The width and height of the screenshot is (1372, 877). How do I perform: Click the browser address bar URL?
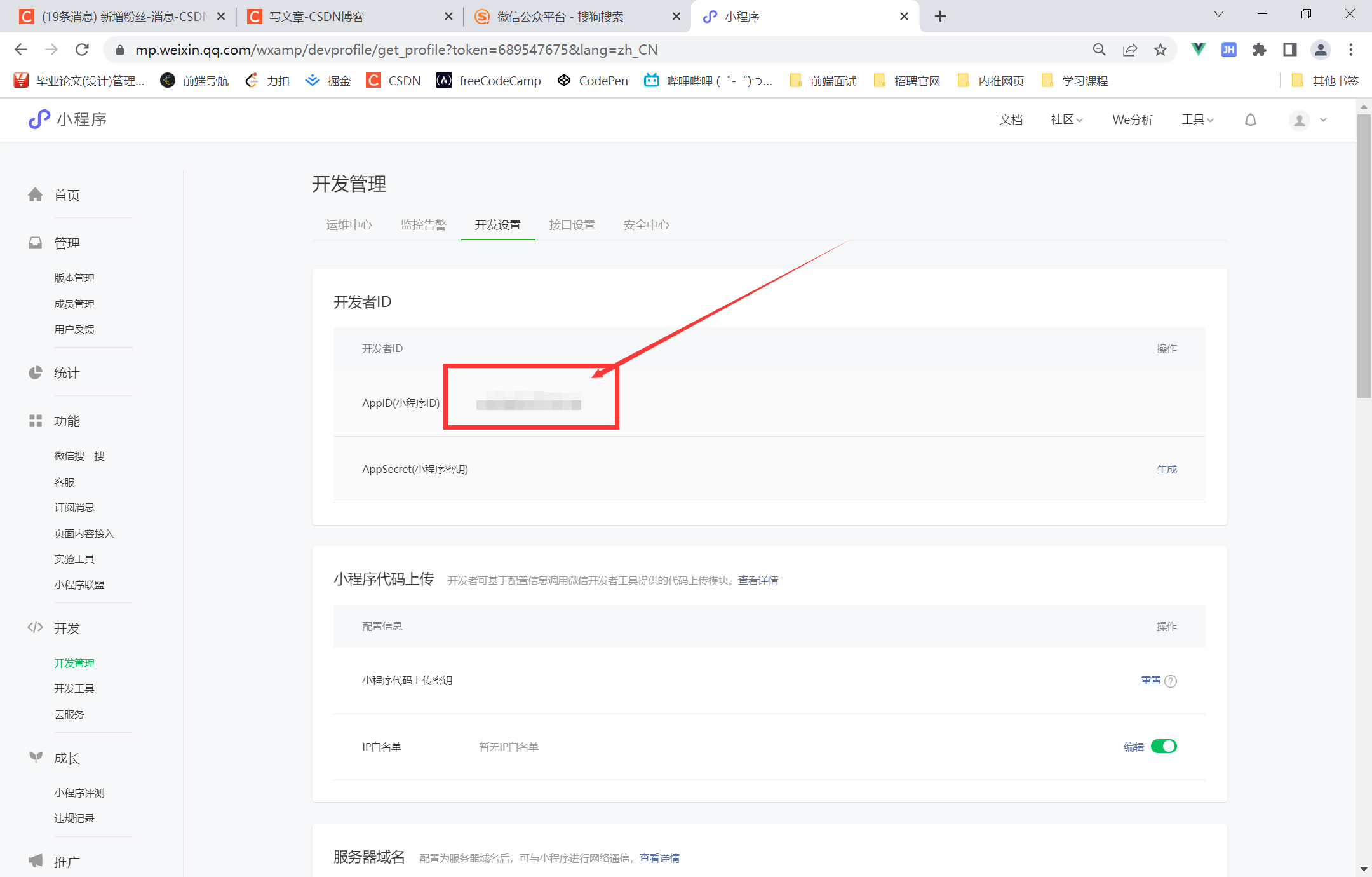click(396, 50)
